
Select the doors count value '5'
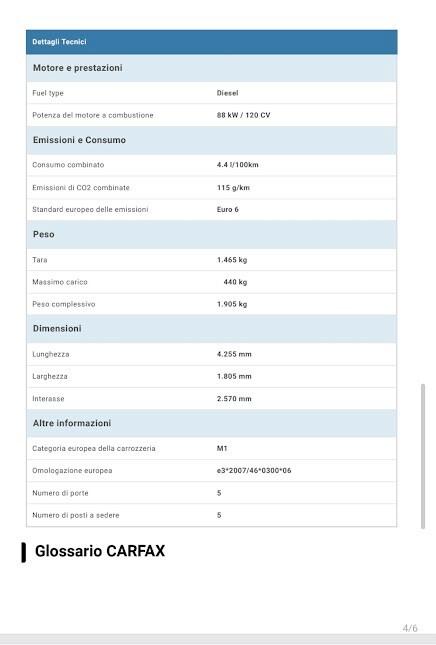click(x=219, y=493)
